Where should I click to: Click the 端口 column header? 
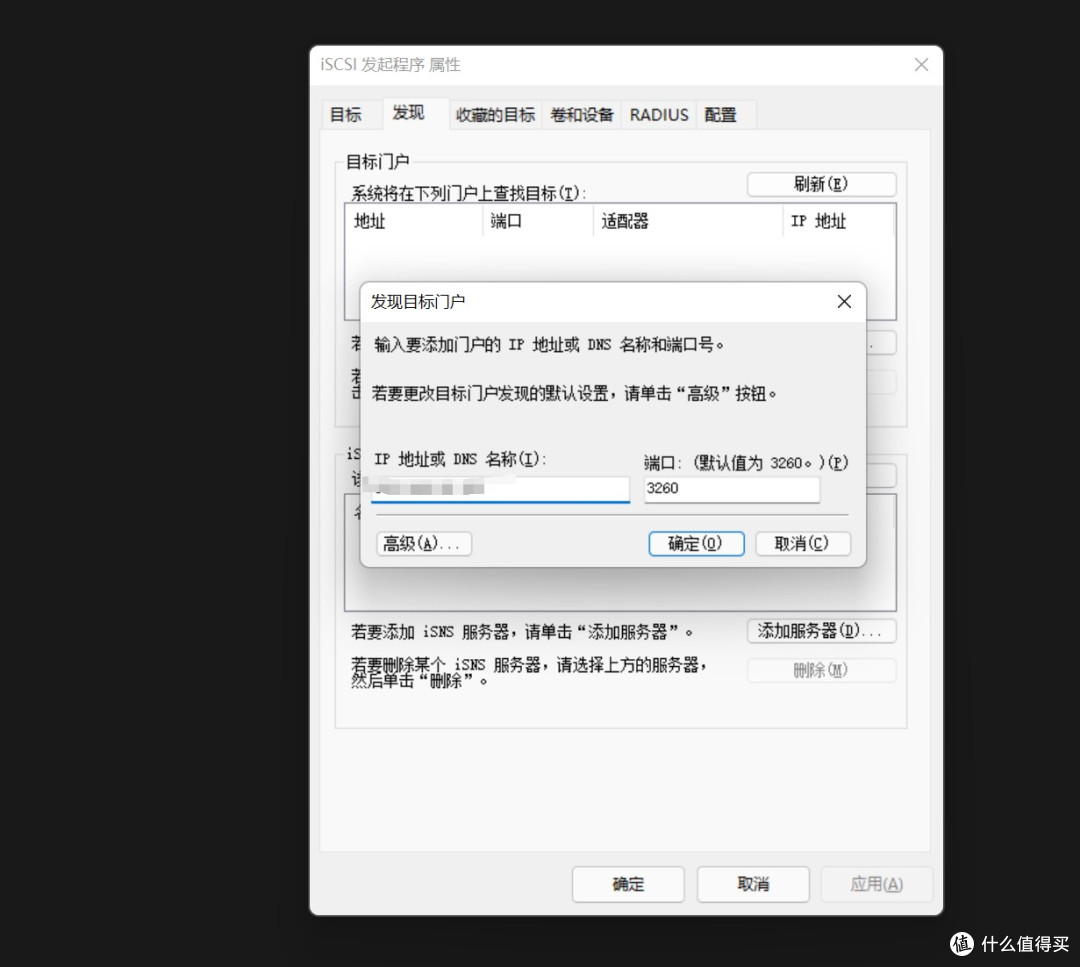(x=537, y=221)
